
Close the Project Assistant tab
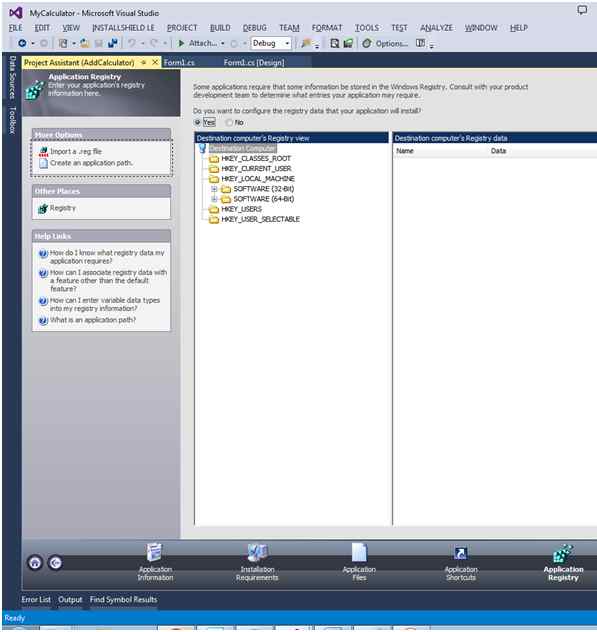pos(155,62)
